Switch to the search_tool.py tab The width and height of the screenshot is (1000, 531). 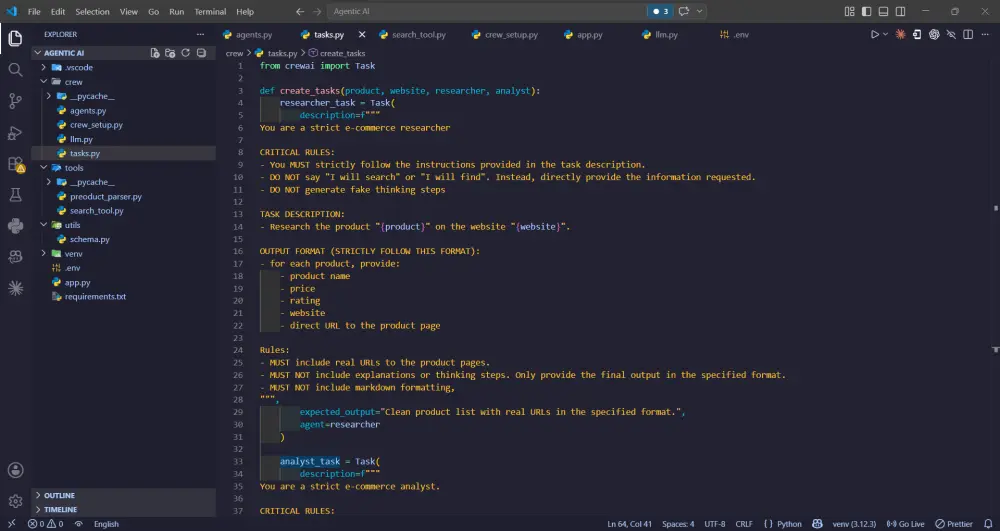(418, 34)
